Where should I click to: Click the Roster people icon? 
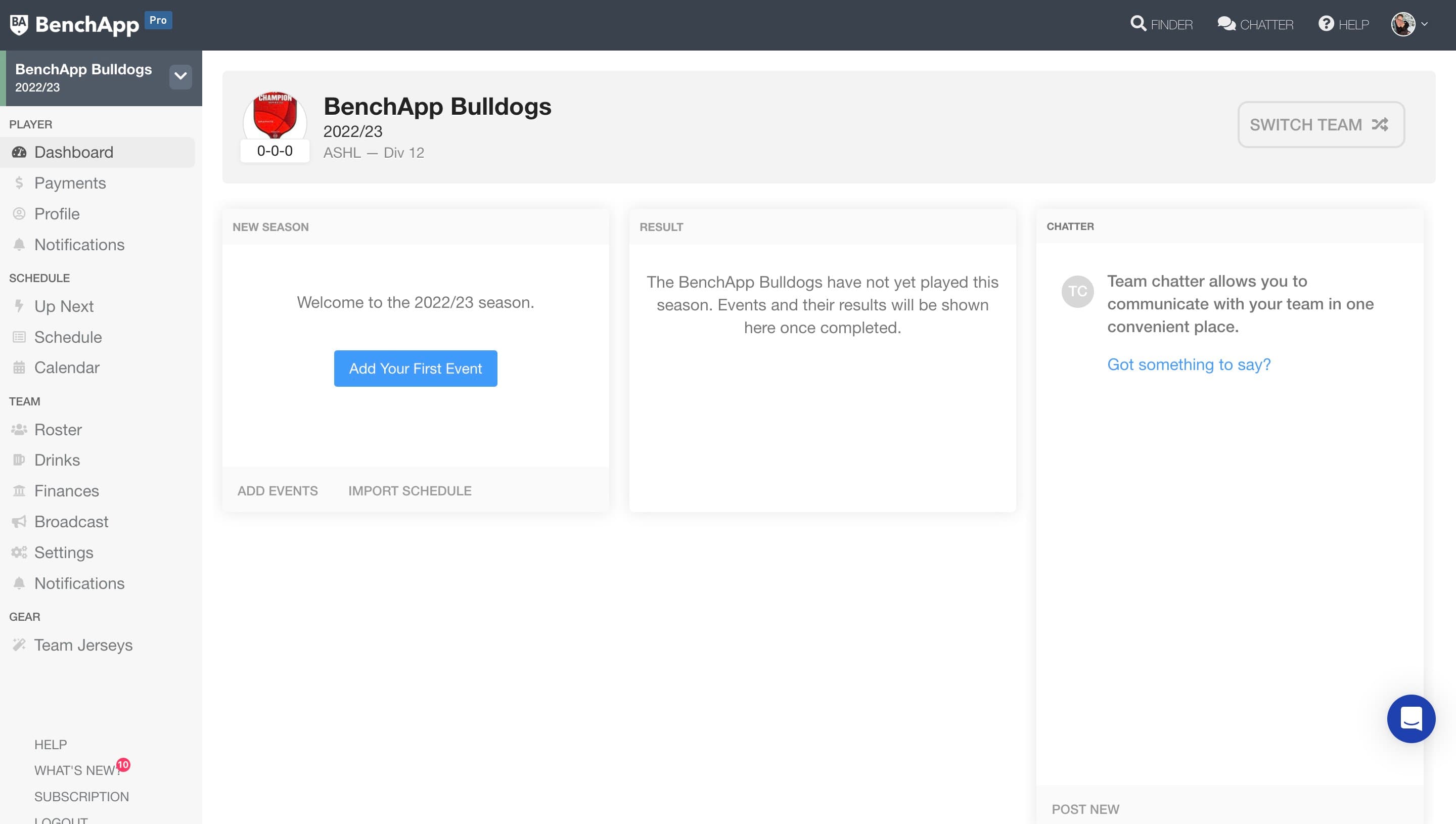pyautogui.click(x=19, y=430)
